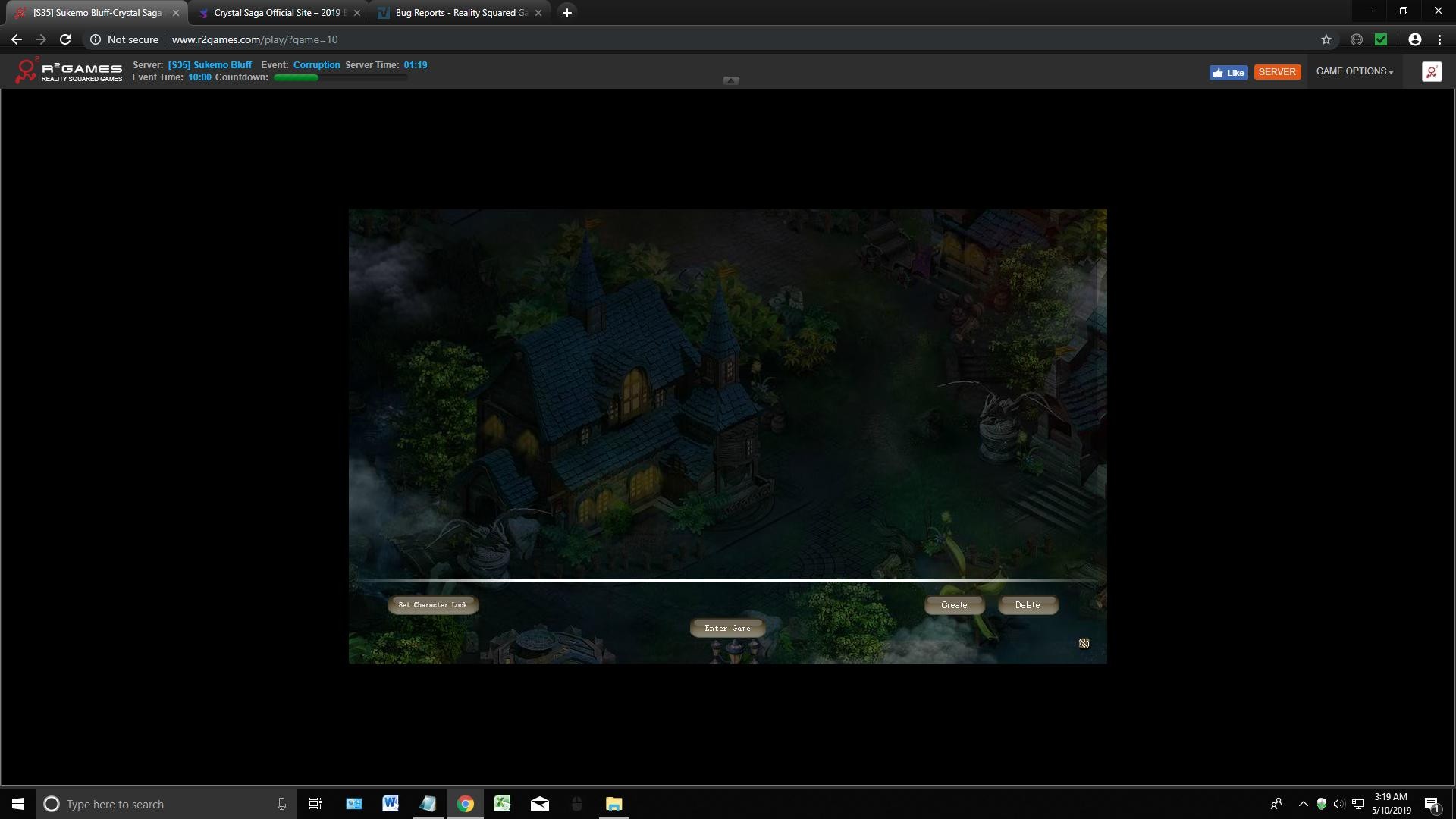Click the R2Games logo

click(68, 71)
